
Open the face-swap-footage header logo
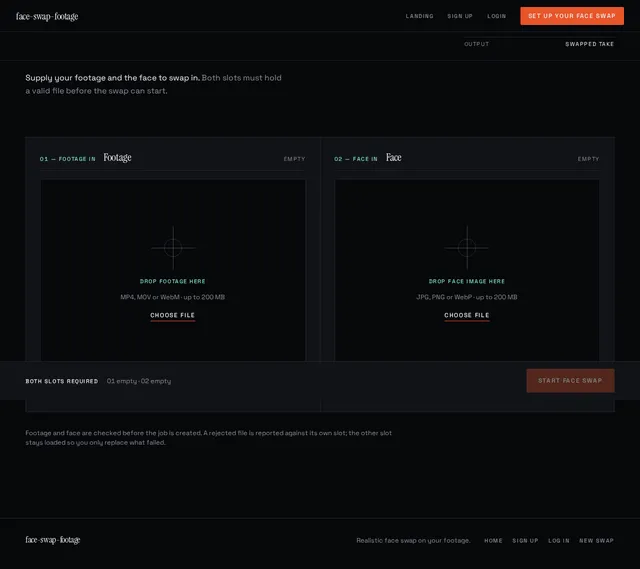tap(47, 16)
